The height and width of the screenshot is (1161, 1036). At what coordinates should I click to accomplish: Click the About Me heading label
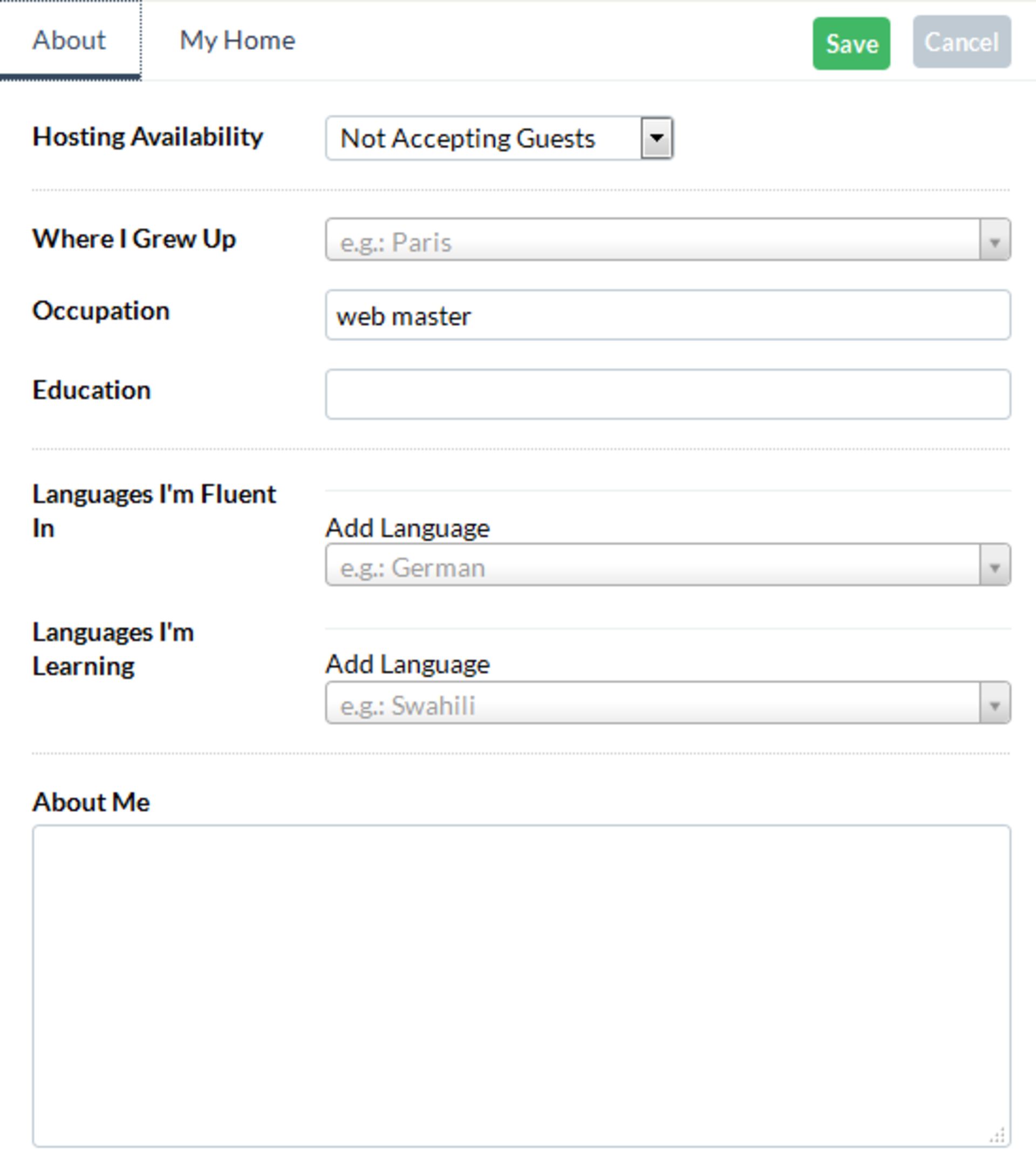(x=91, y=802)
